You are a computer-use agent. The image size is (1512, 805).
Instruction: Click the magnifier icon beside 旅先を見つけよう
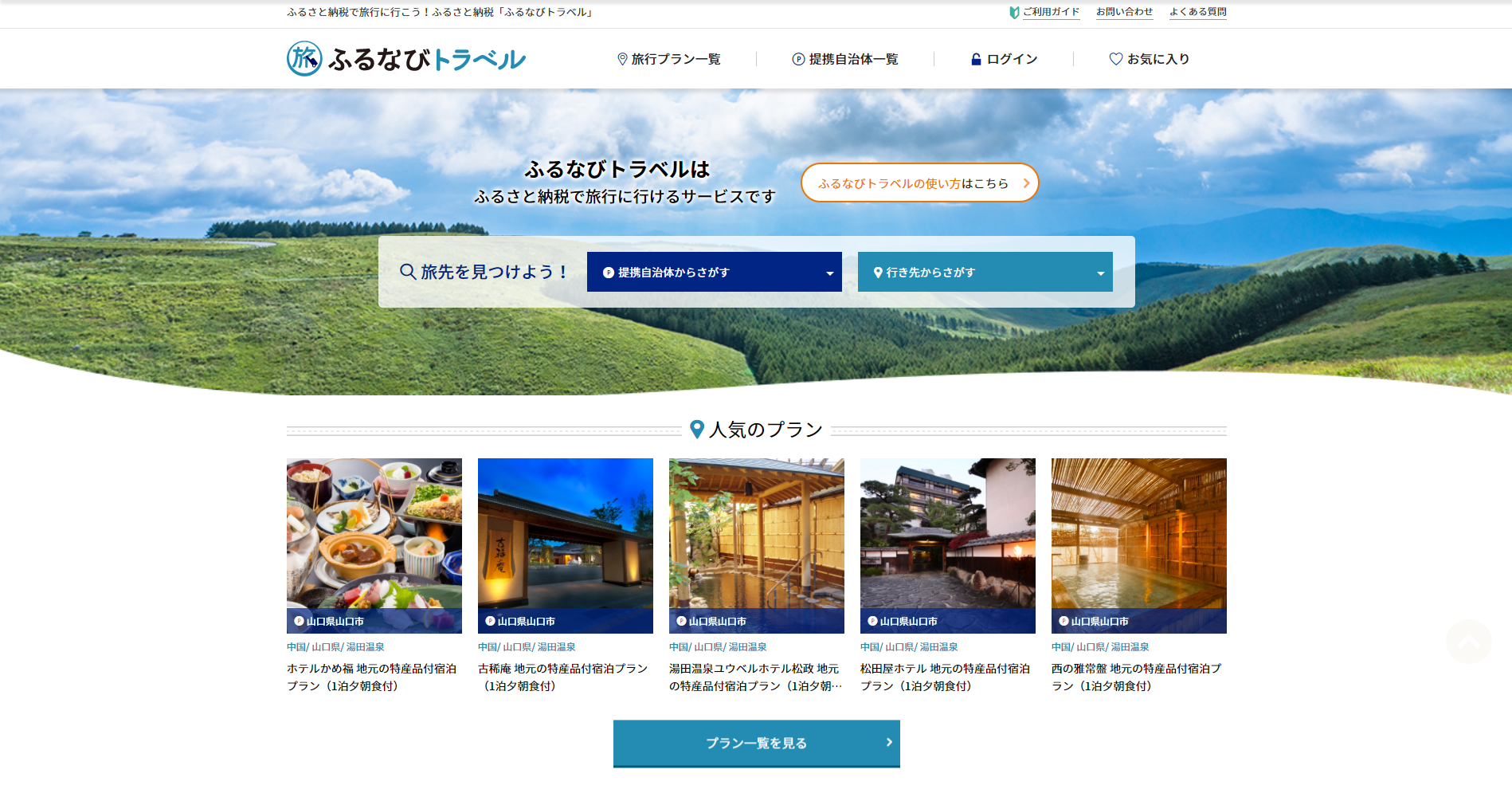click(x=408, y=272)
